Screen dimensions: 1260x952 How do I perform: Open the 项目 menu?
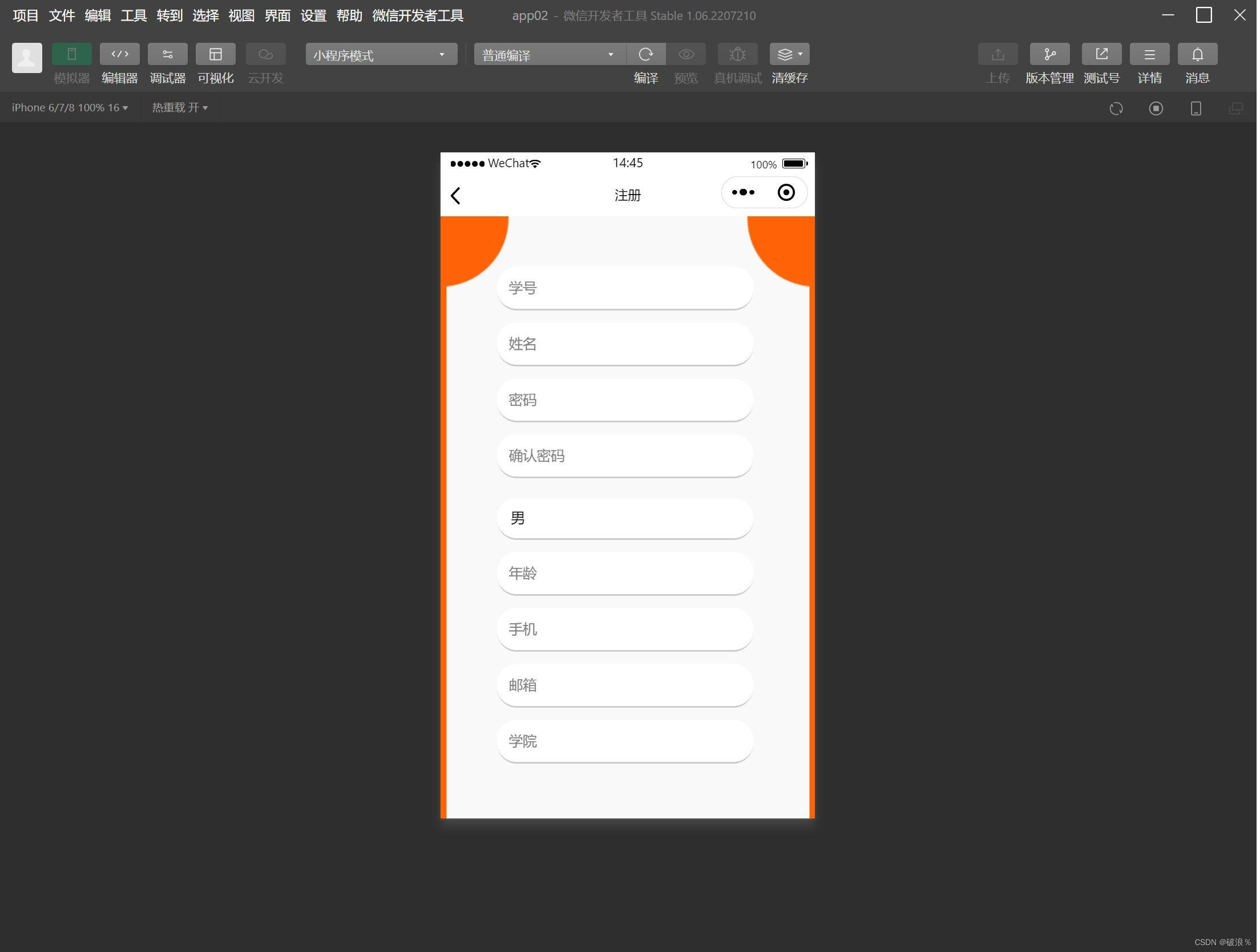coord(26,15)
